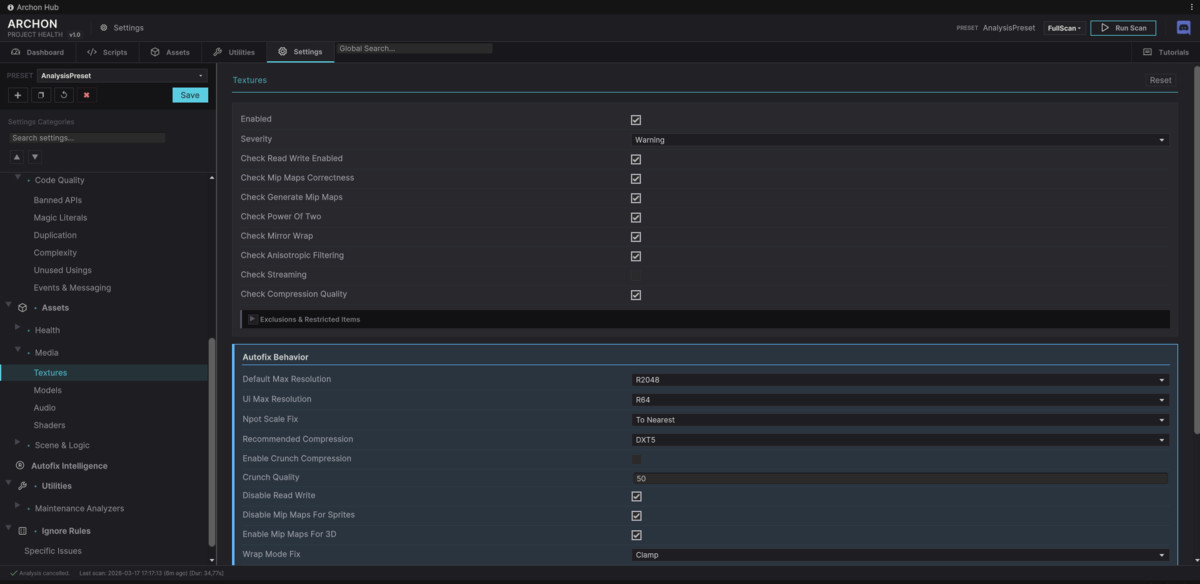Click the cube icon beside Assets in the tree

[x=22, y=308]
